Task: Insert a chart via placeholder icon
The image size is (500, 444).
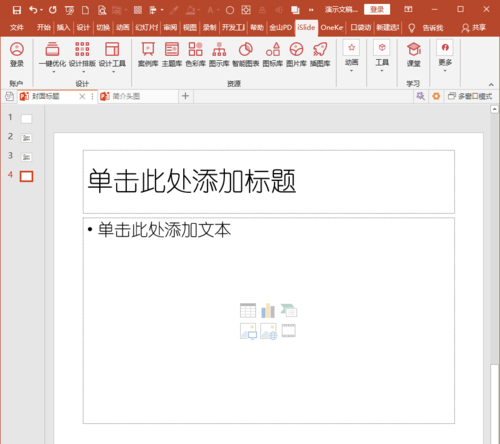Action: click(x=268, y=311)
